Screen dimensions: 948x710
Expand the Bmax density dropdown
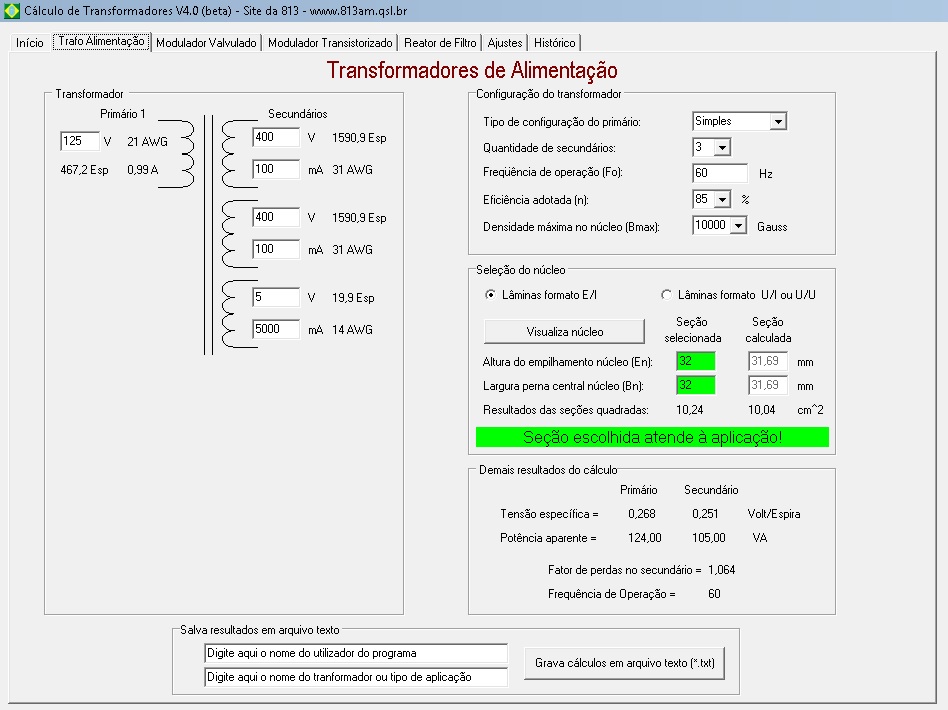coord(738,226)
